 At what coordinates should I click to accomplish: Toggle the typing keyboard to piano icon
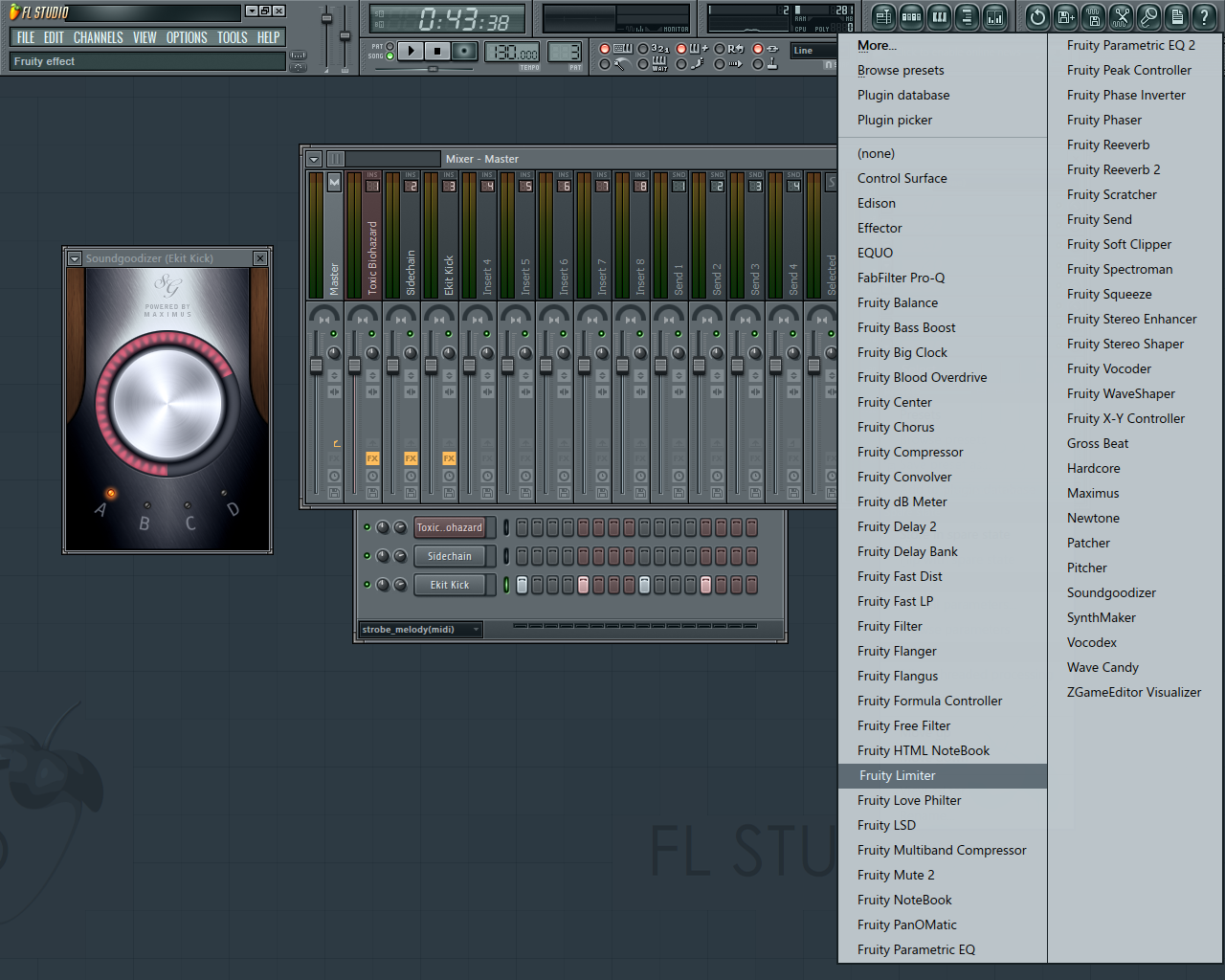[x=622, y=49]
